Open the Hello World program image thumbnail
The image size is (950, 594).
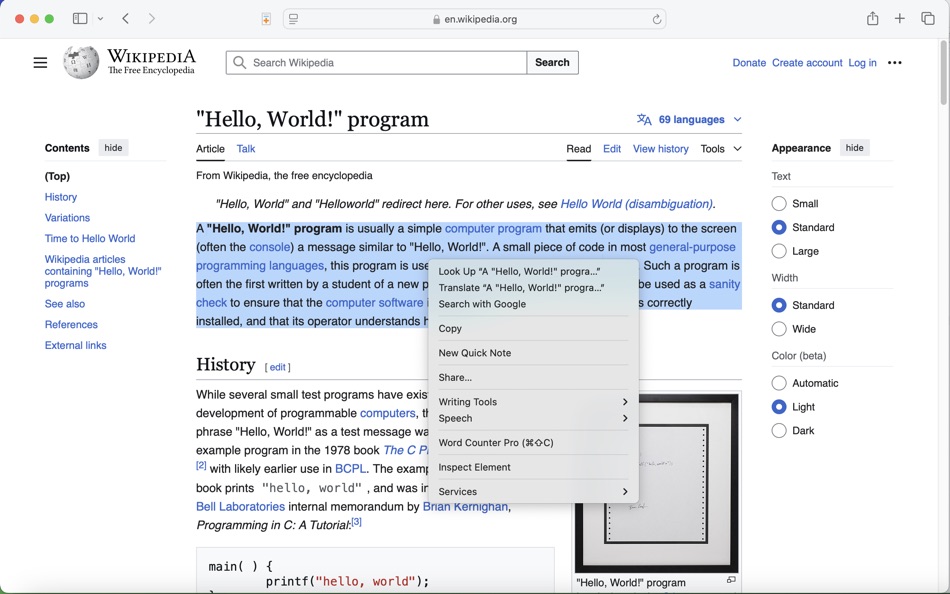click(657, 483)
